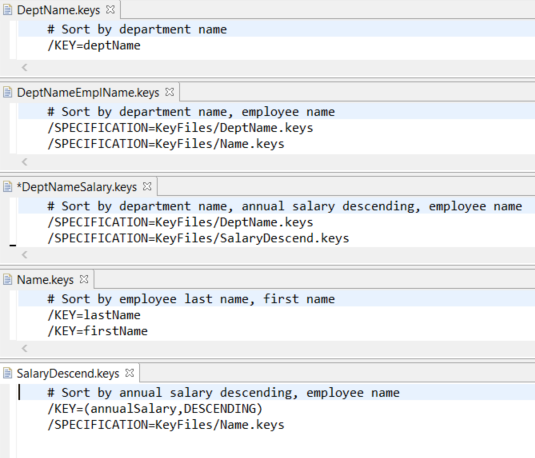This screenshot has width=535, height=458.
Task: Click '# Sort by department name, employee name' line
Action: pyautogui.click(x=191, y=112)
